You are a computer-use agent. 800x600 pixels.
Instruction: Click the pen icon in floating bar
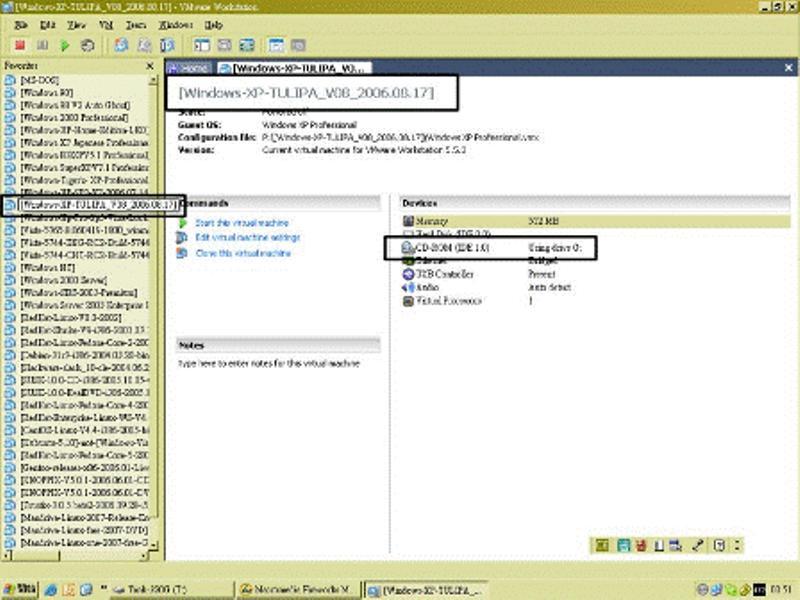click(x=697, y=545)
